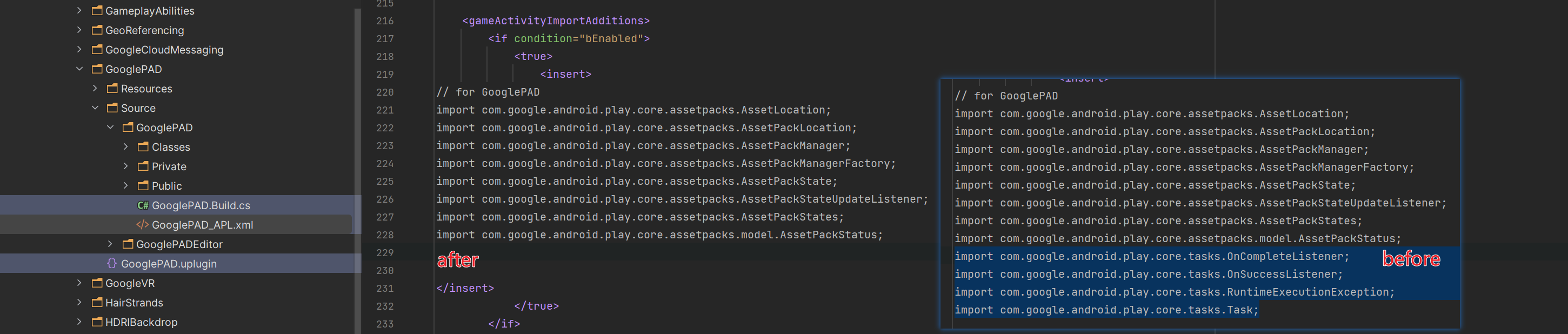Select the GoogleCloudMessaging tree row
Image resolution: width=1568 pixels, height=334 pixels.
click(177, 49)
